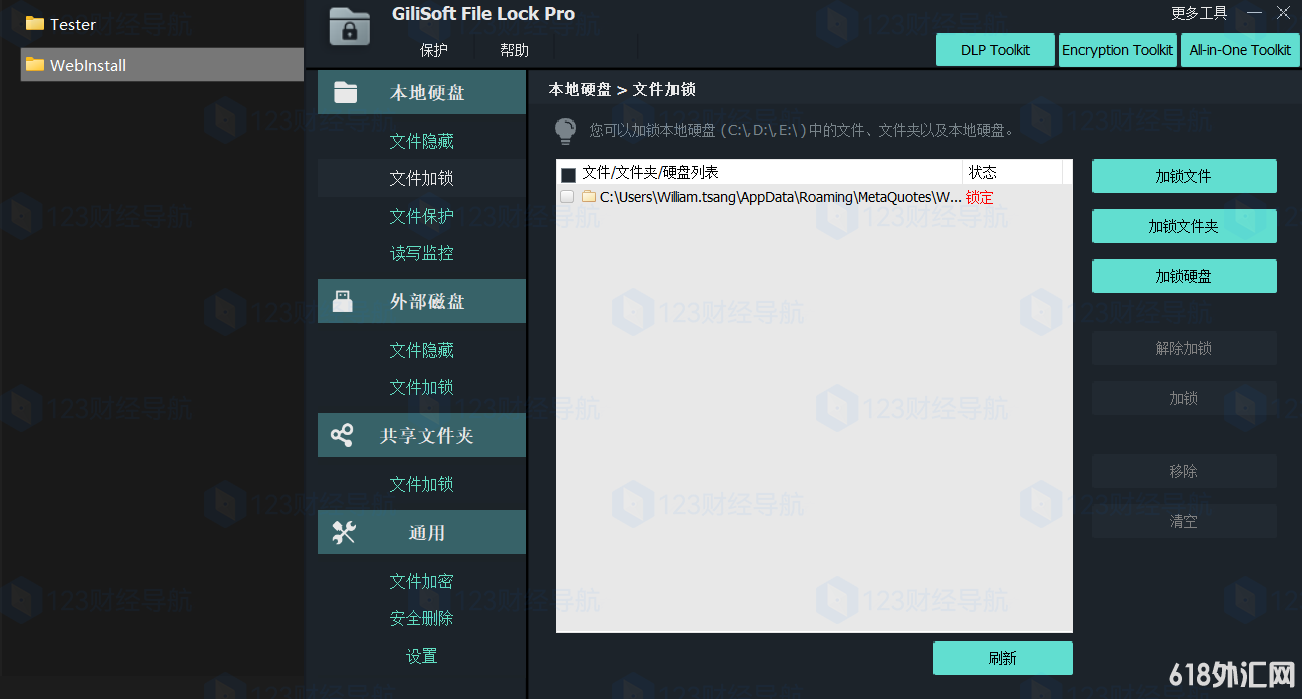
Task: Open the 更多工具 dropdown at top right
Action: 1198,13
